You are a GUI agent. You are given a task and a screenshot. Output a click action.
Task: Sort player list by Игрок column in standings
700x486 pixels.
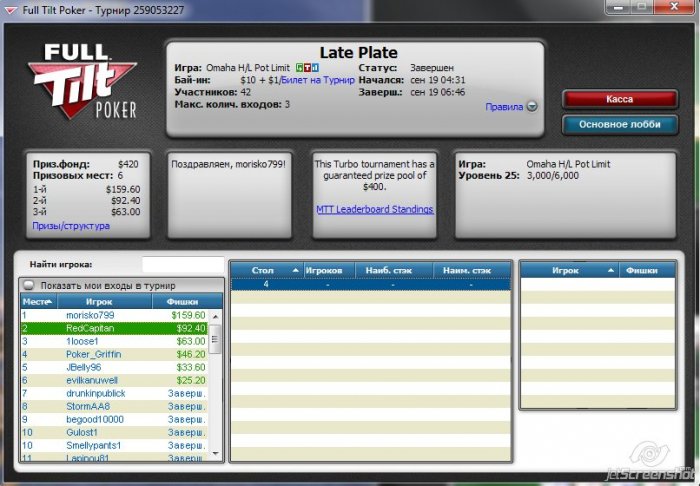104,302
